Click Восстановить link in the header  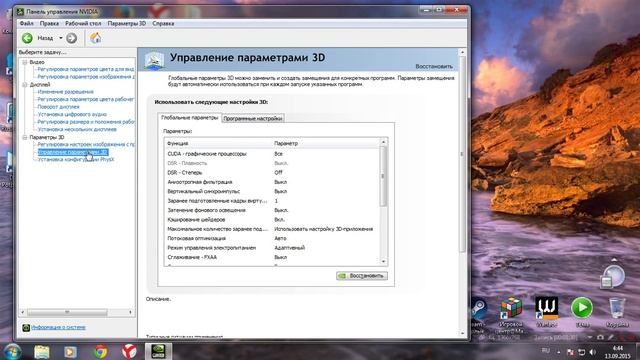click(434, 66)
